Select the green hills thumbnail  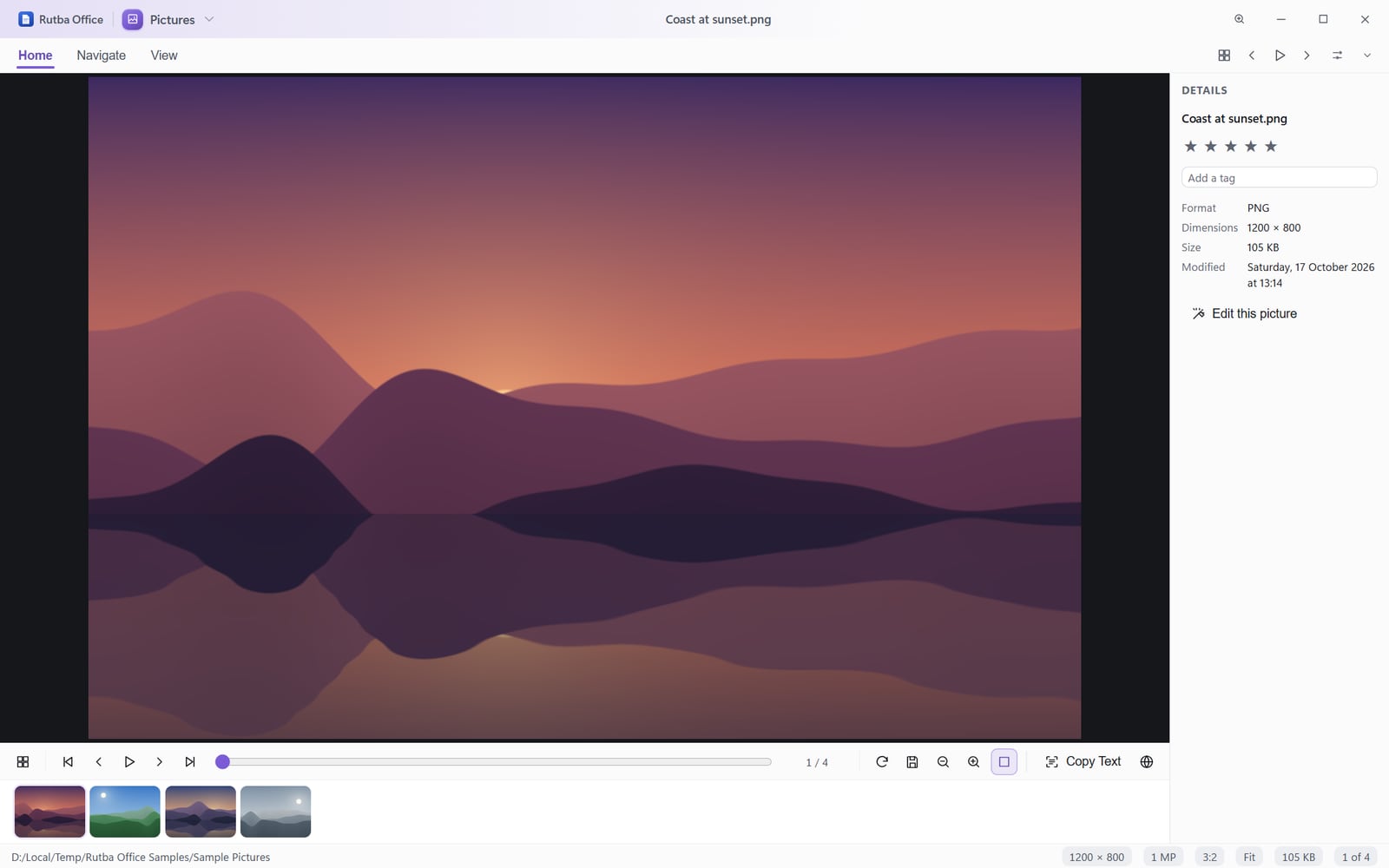pos(125,812)
